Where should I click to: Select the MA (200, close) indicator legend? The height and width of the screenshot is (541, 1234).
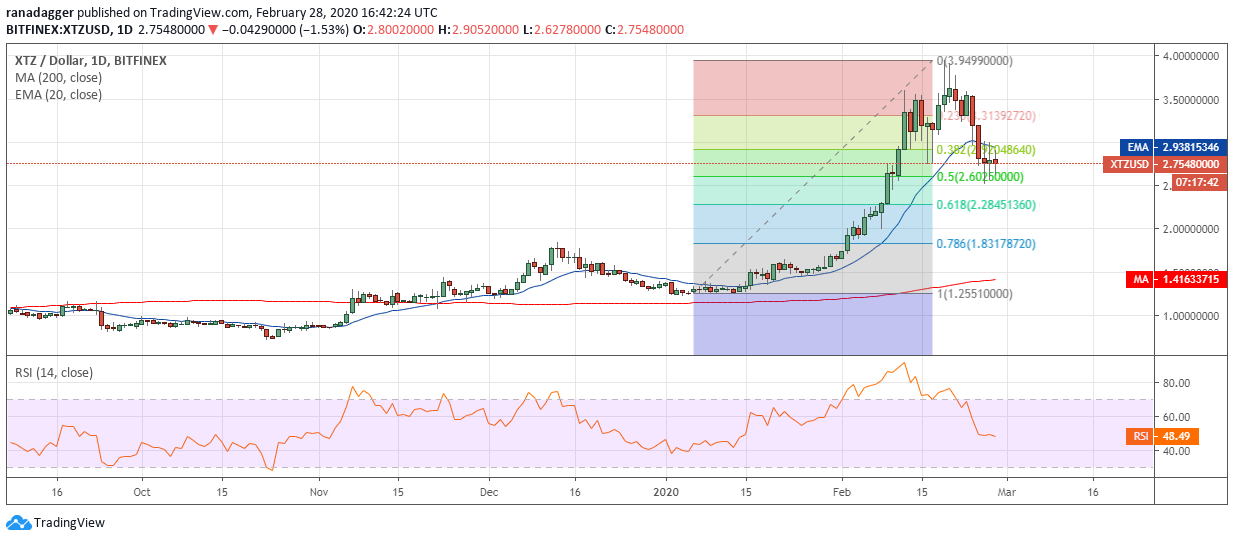tap(58, 78)
